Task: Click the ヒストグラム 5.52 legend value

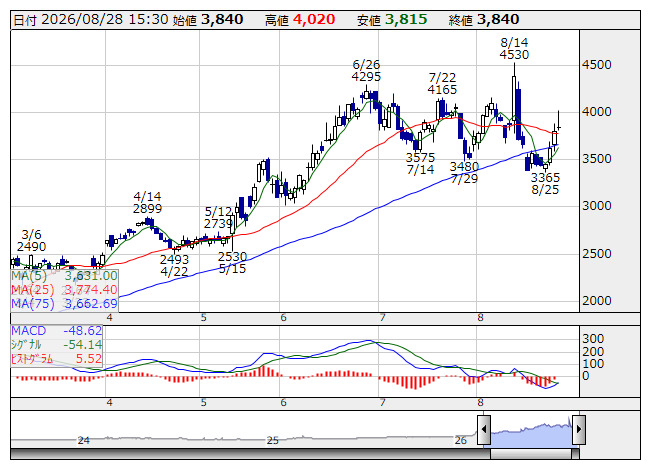Action: click(x=57, y=358)
